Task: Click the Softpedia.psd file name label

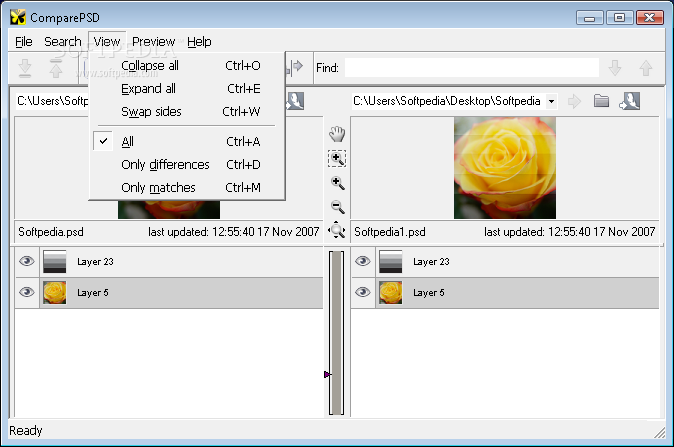Action: (x=51, y=232)
